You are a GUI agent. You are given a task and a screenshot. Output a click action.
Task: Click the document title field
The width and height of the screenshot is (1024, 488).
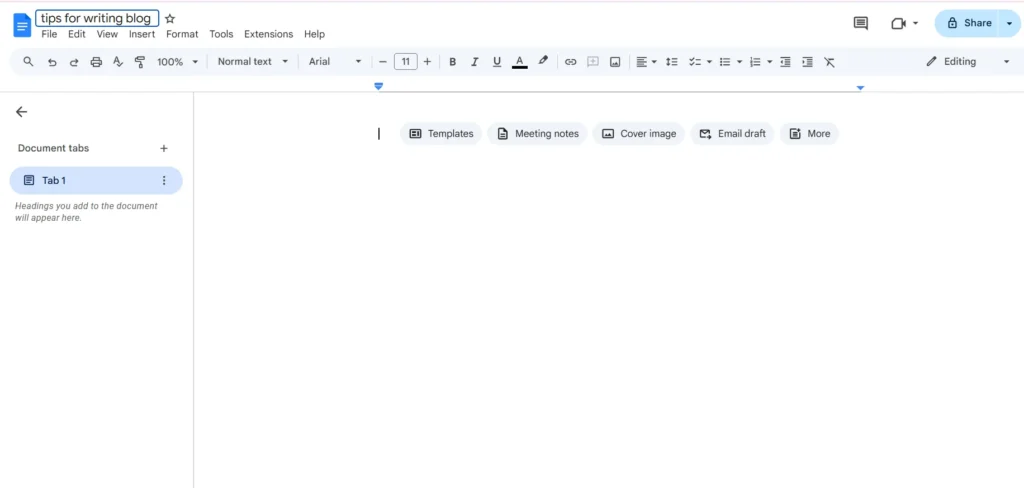point(96,19)
